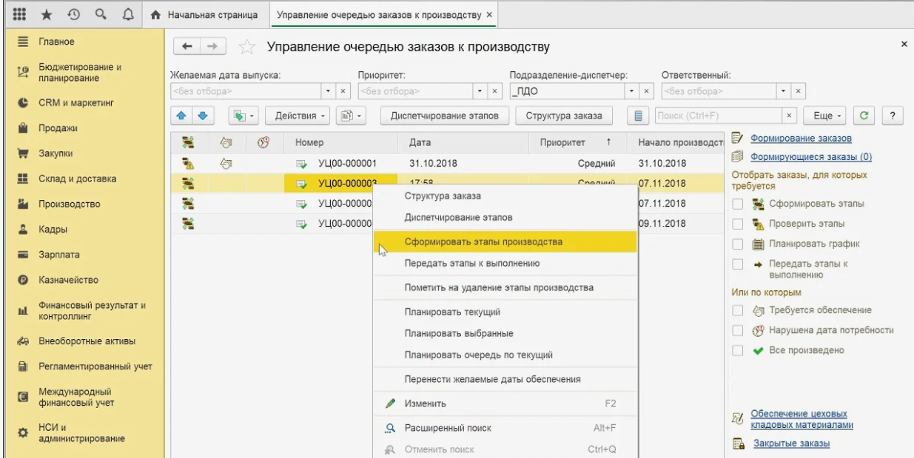914x458 pixels.
Task: Choose Передать этапы к выполнению in menu
Action: click(x=505, y=263)
